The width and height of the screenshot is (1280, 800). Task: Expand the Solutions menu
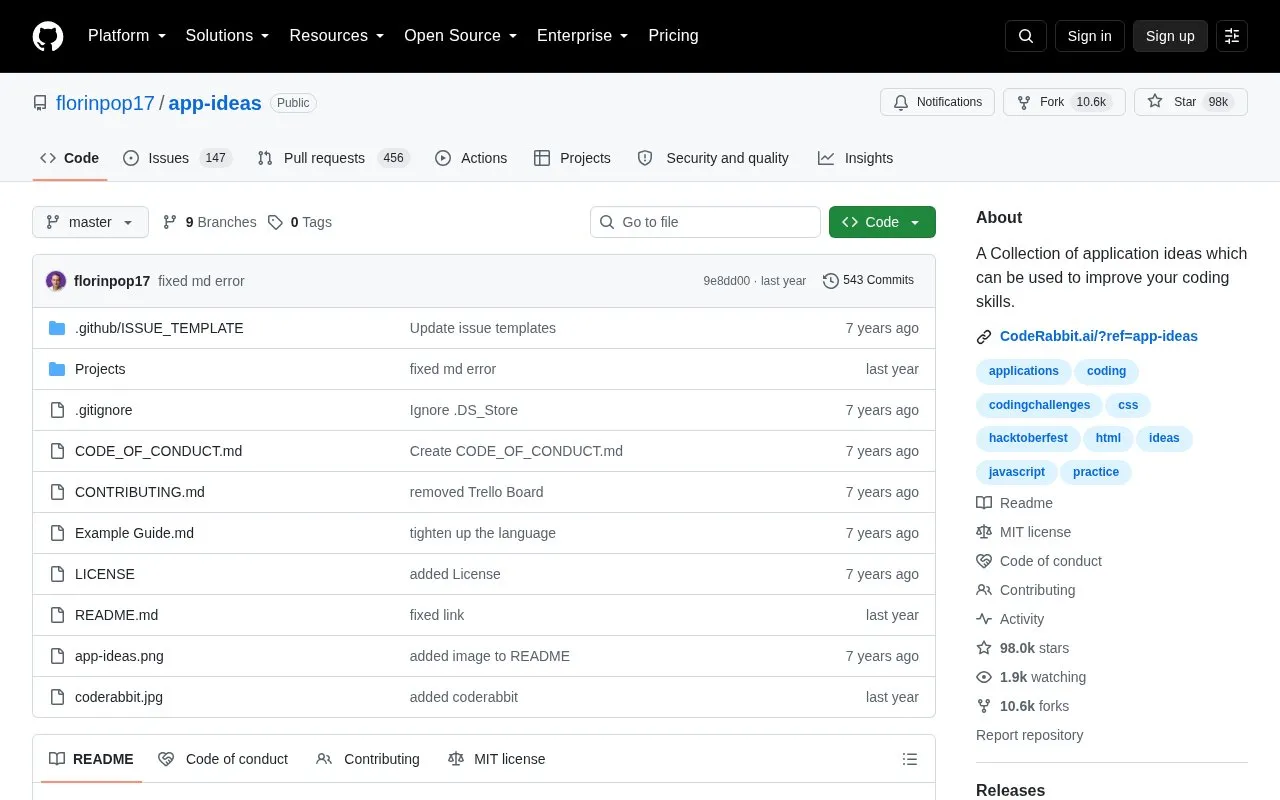228,36
